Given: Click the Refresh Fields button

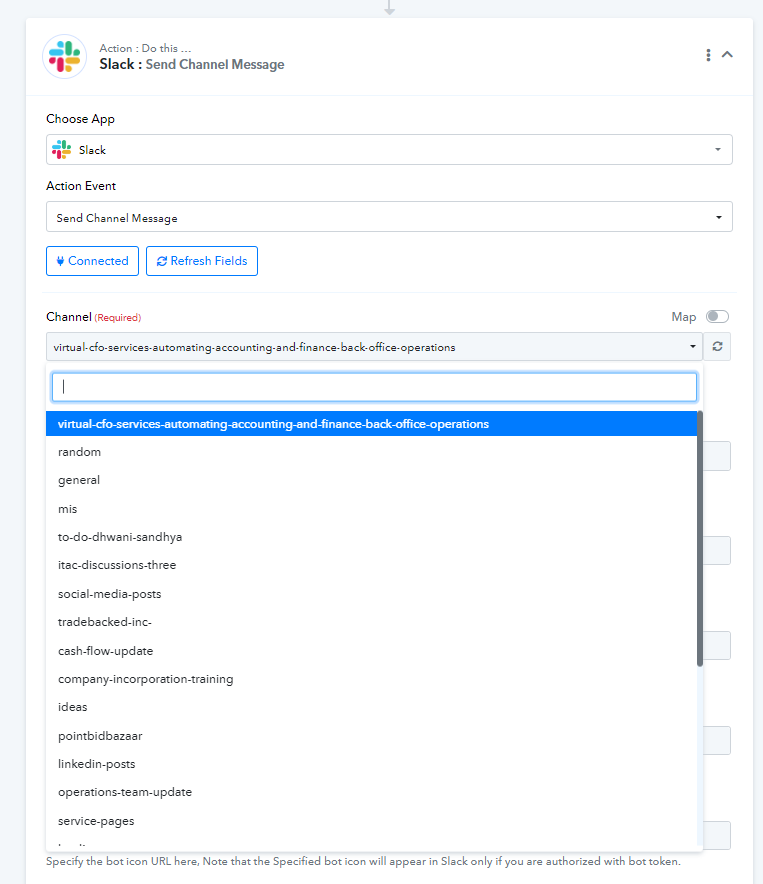Looking at the screenshot, I should tap(202, 261).
